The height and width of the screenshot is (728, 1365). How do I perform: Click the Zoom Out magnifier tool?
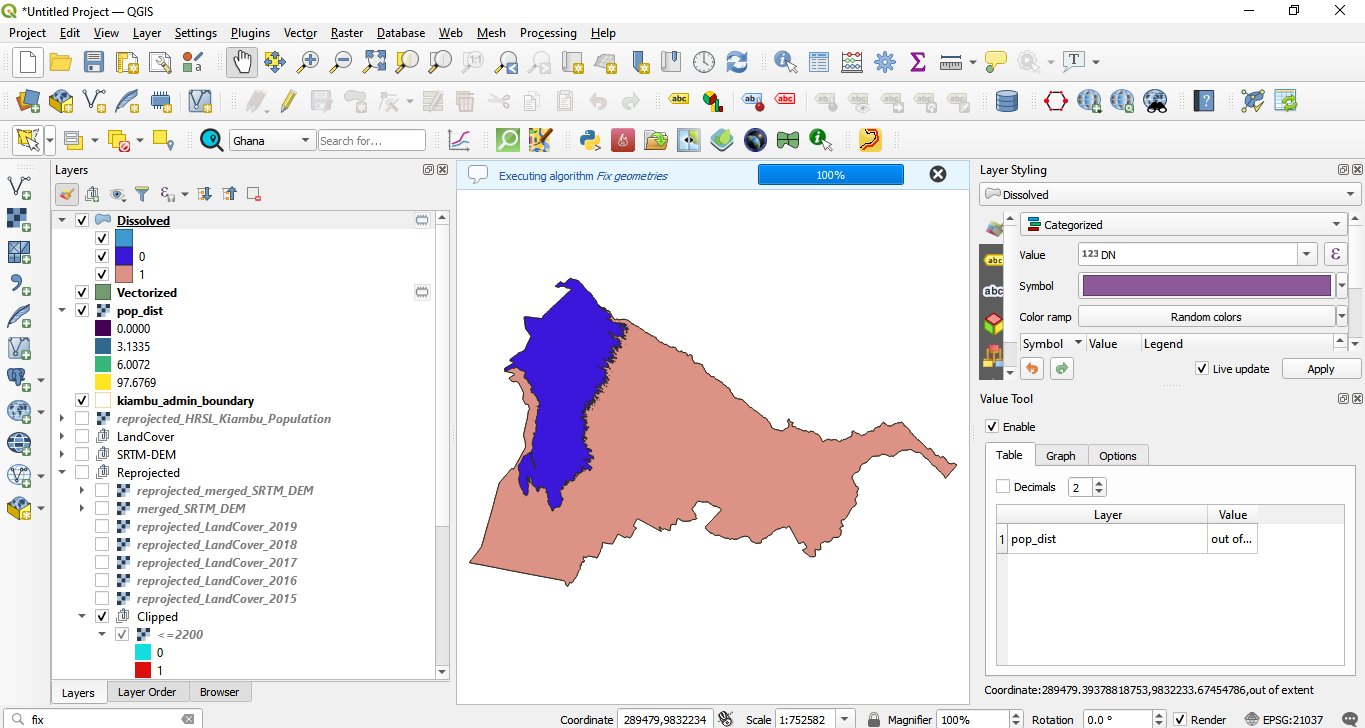click(341, 62)
